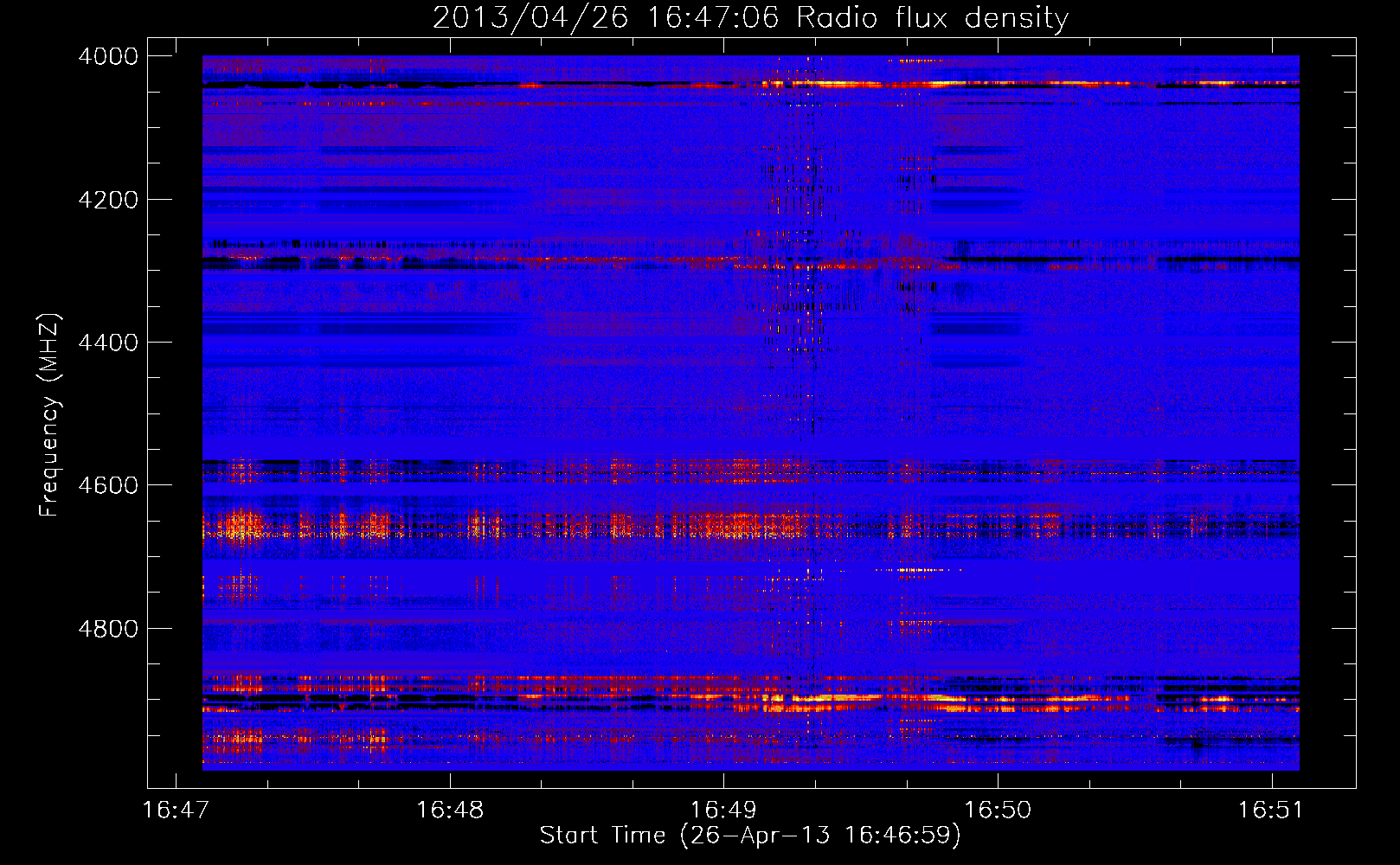Select the 4800 frequency tick label
1400x865 pixels.
click(108, 628)
